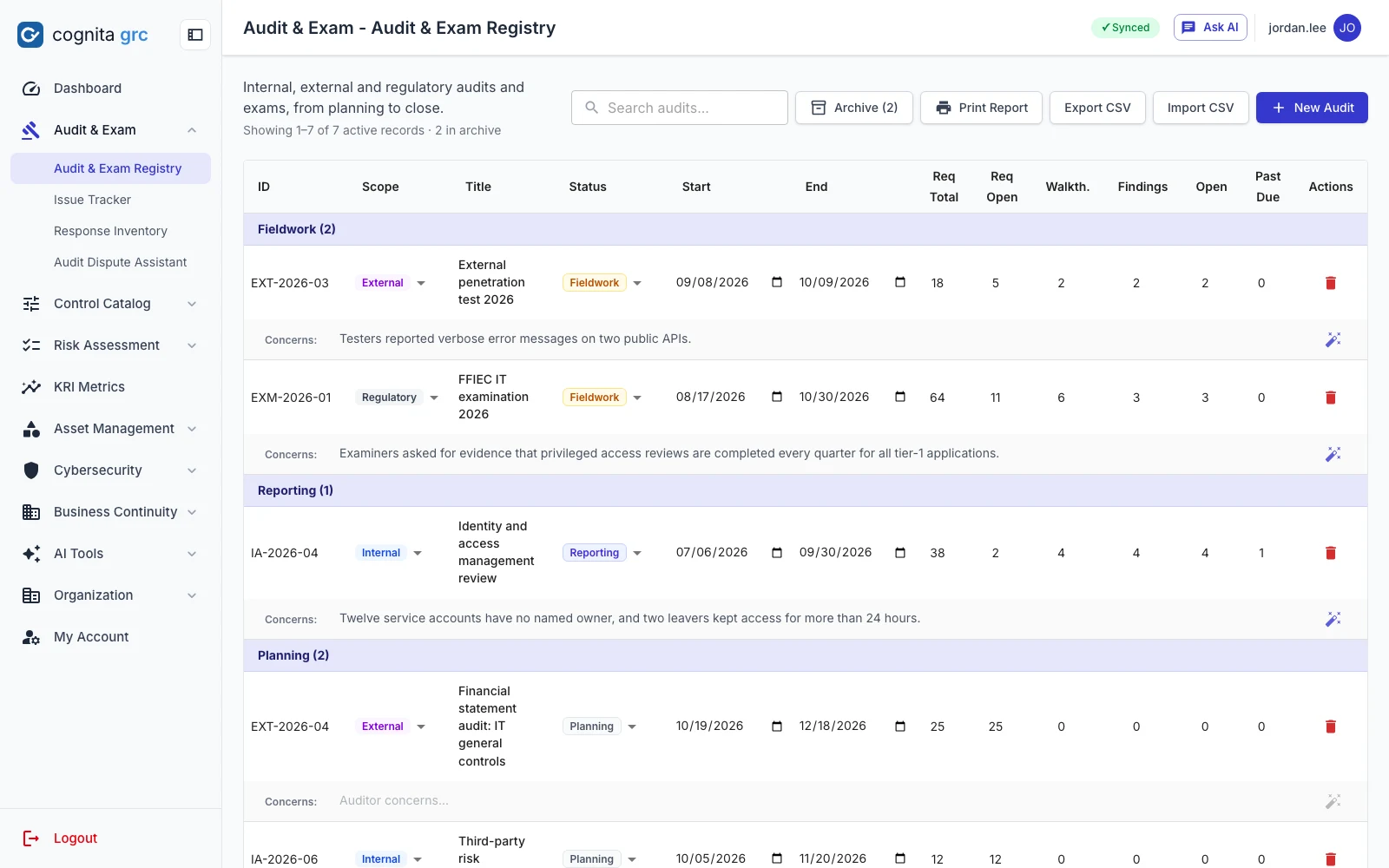Expand the Risk Assessment sidebar section

click(192, 345)
